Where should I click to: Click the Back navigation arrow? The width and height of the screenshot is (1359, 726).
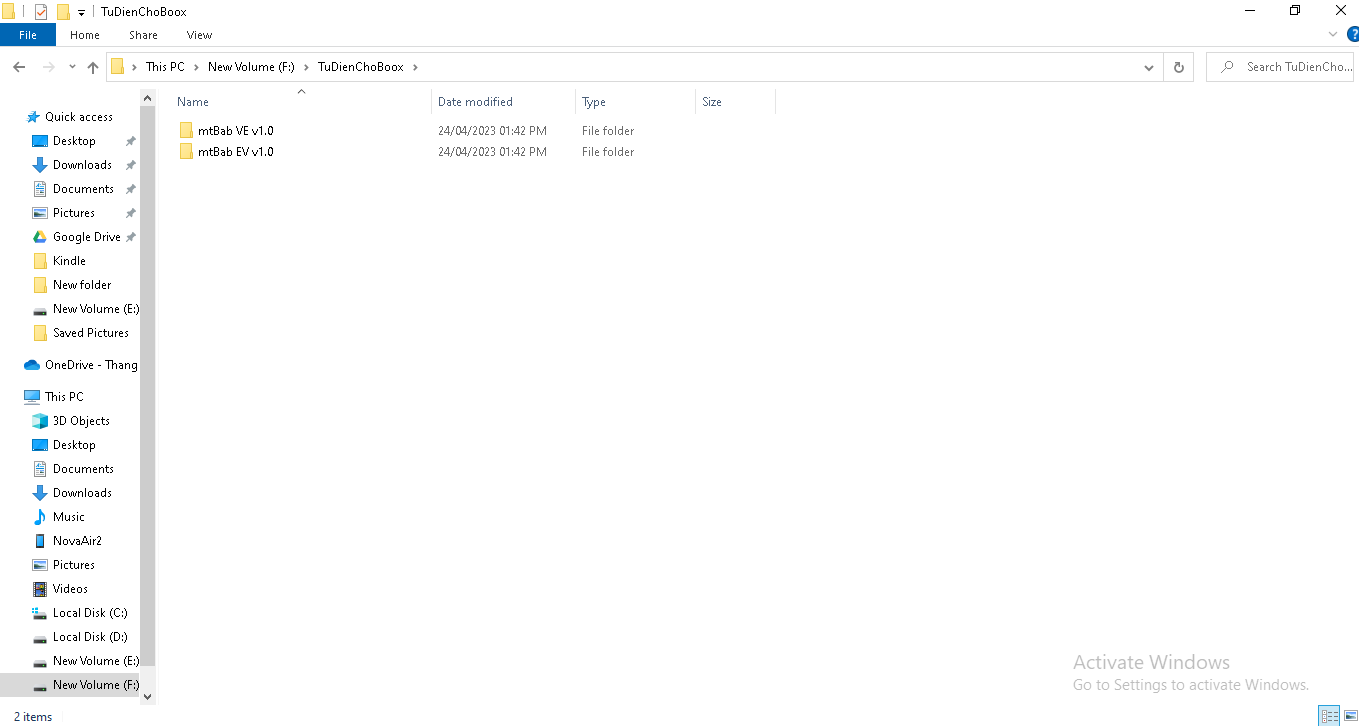19,67
